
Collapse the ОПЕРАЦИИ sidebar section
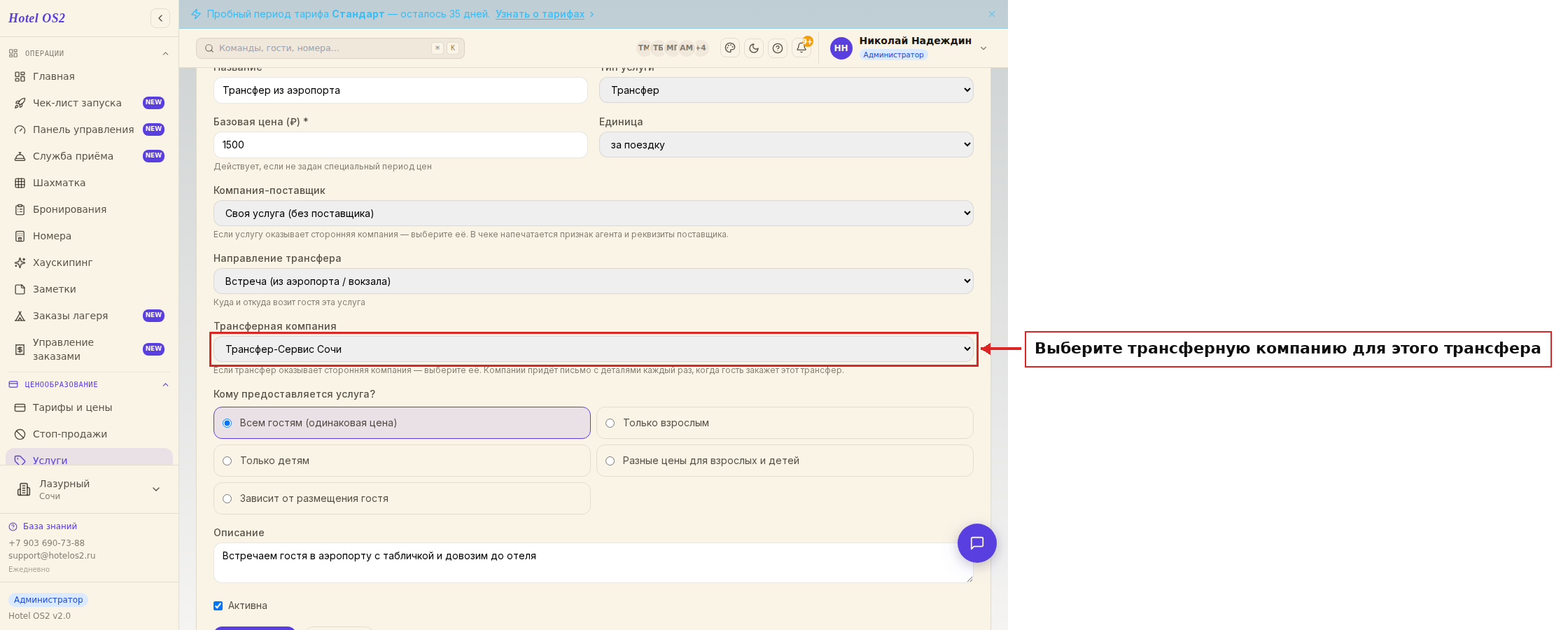click(x=165, y=54)
